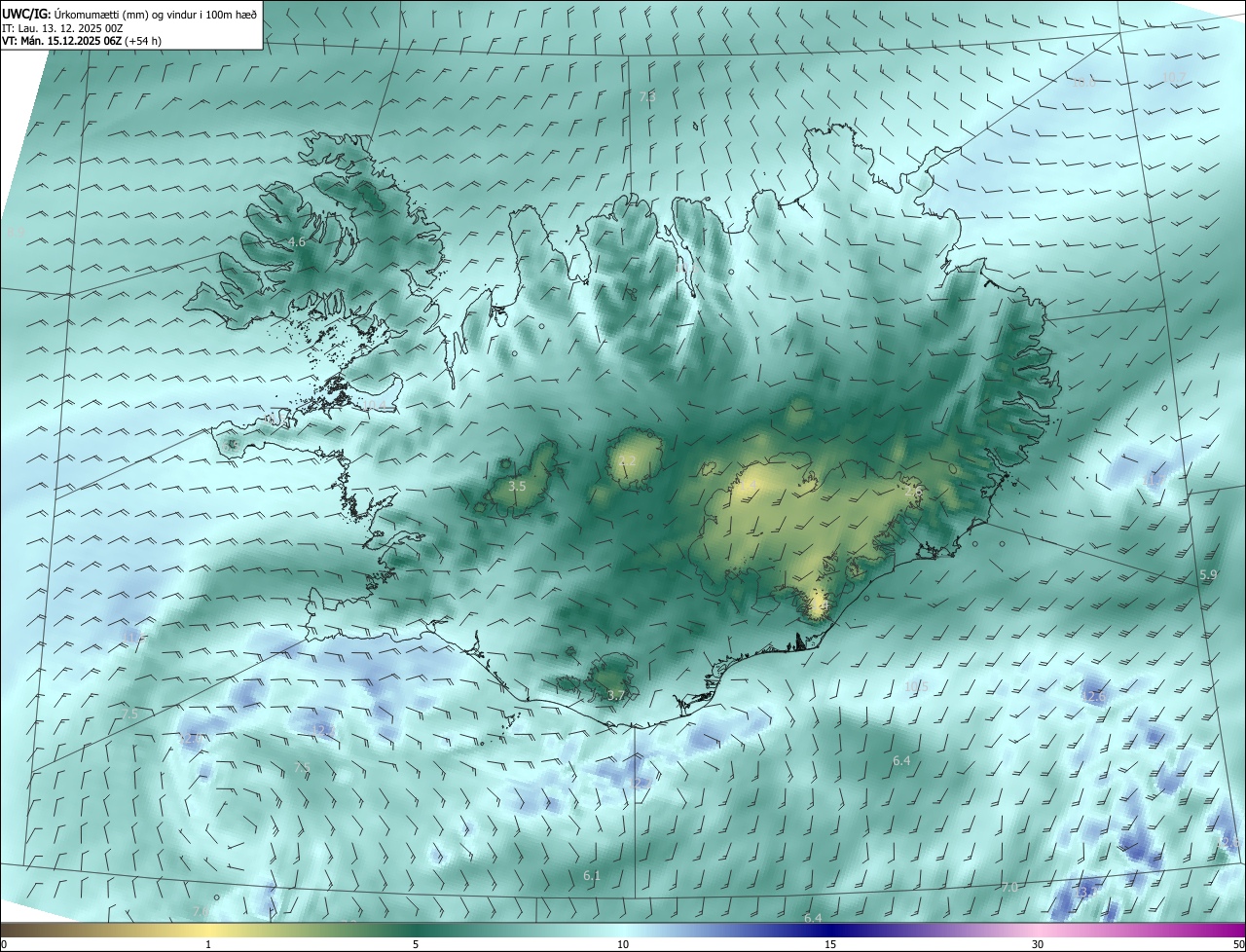Click the 5 tick on the color scale
Image resolution: width=1246 pixels, height=952 pixels.
[x=416, y=944]
